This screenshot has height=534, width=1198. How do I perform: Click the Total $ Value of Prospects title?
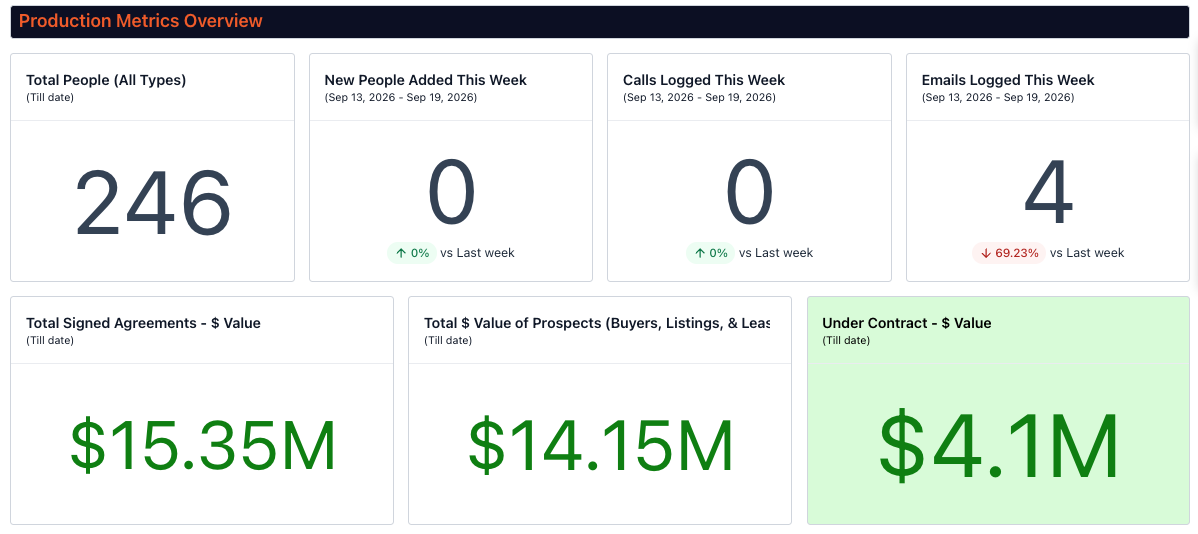point(597,323)
